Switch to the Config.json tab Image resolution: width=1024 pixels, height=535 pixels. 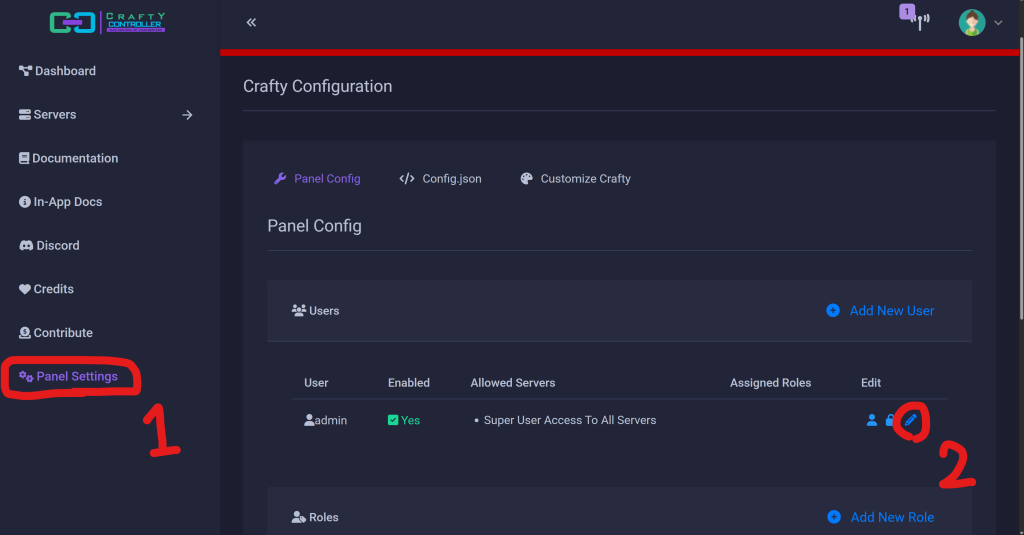coord(441,179)
